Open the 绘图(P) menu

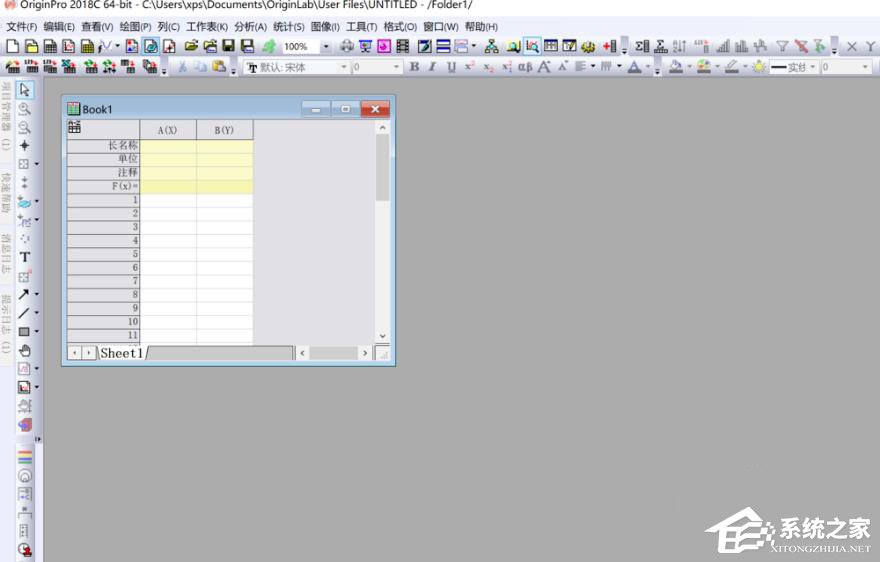point(135,26)
